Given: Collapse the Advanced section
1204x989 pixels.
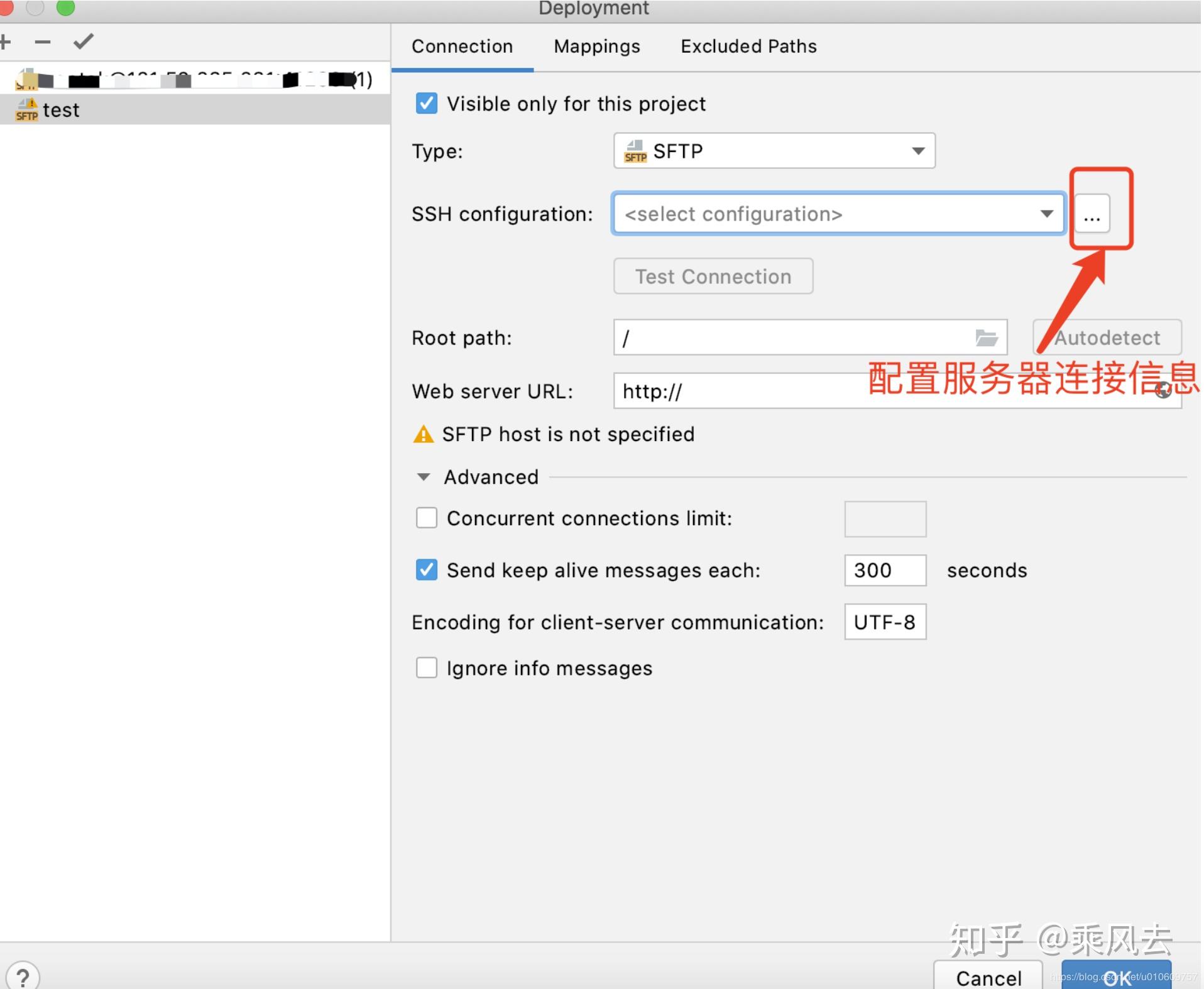Looking at the screenshot, I should click(424, 478).
